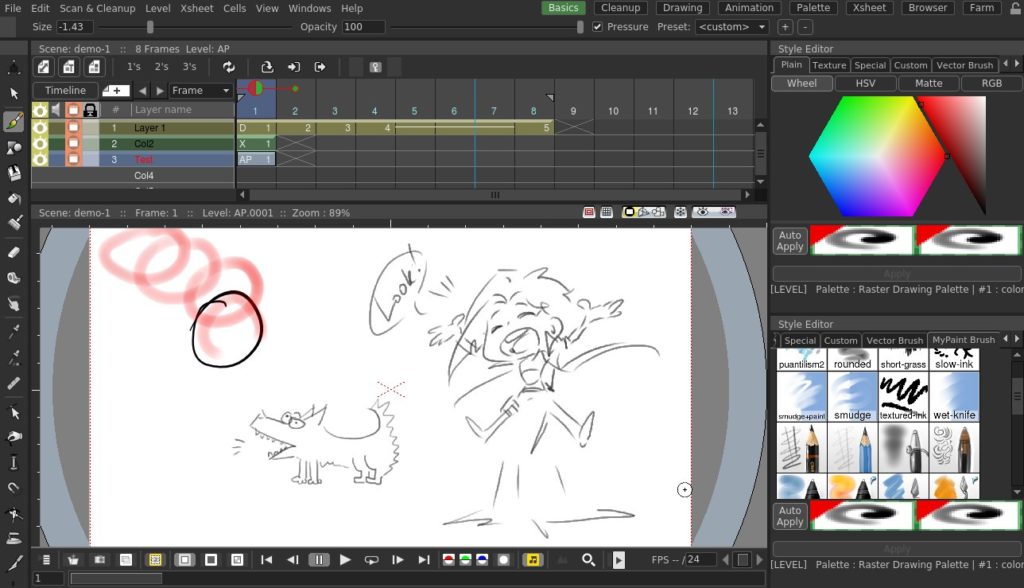This screenshot has width=1024, height=588.
Task: Click the Apply button in Style Editor
Action: pyautogui.click(x=896, y=273)
